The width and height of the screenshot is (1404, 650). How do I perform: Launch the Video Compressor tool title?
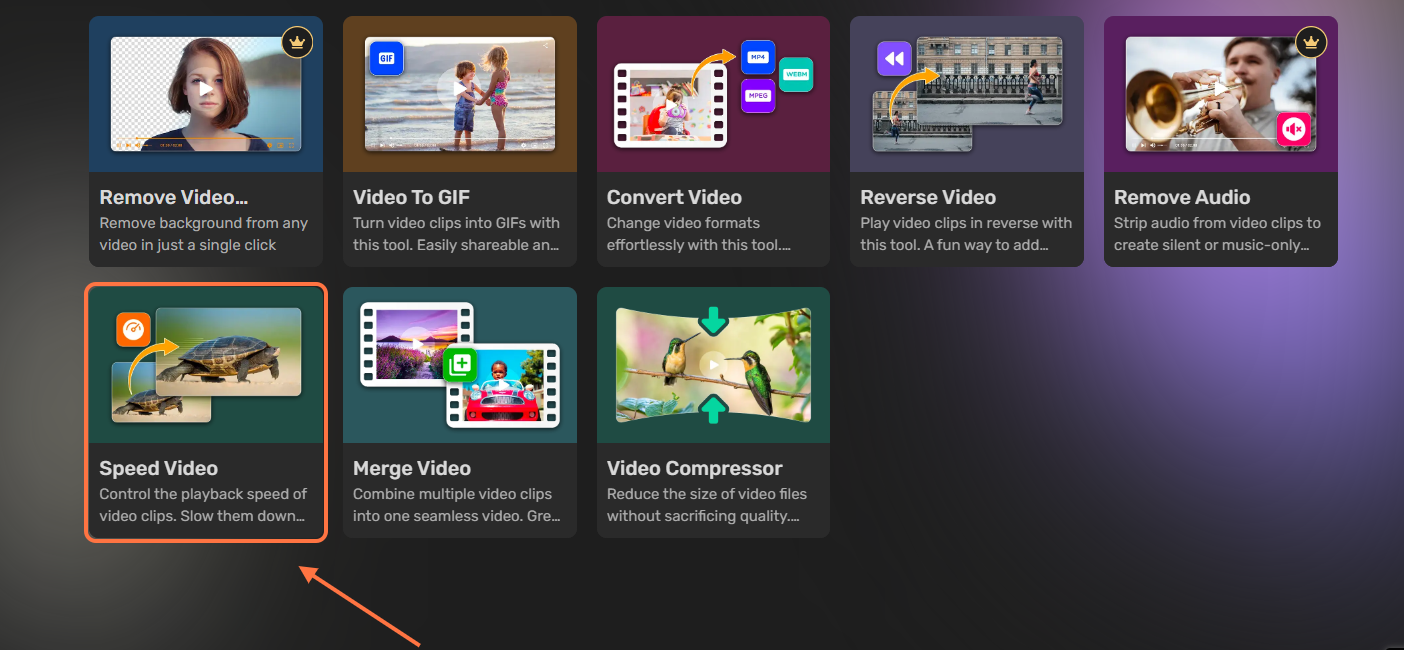pyautogui.click(x=694, y=468)
